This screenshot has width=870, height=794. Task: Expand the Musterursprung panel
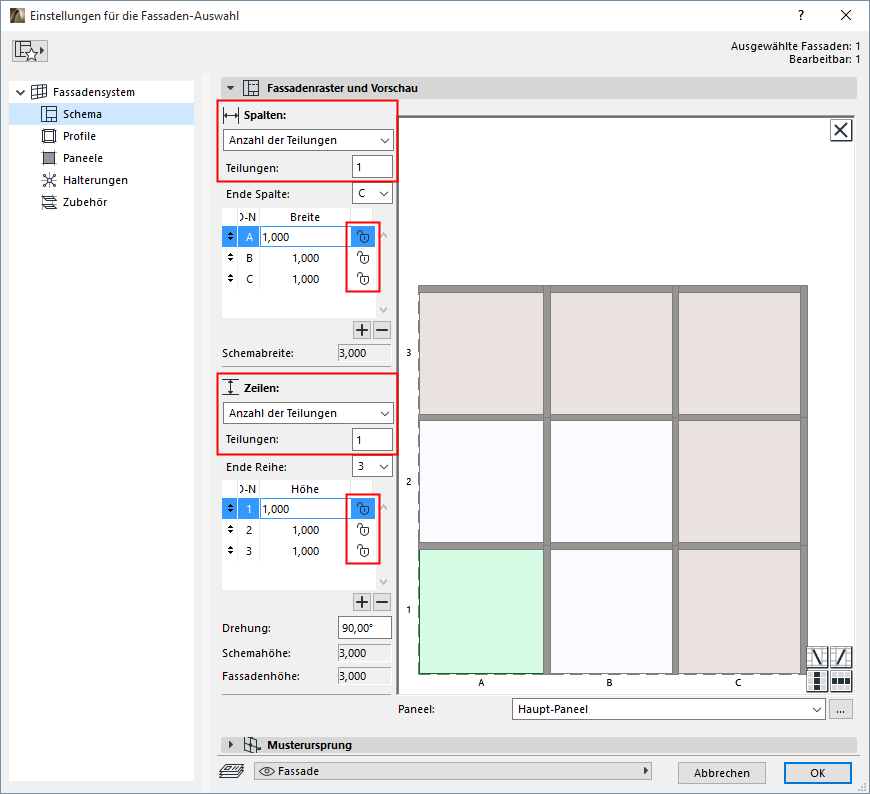pyautogui.click(x=231, y=745)
